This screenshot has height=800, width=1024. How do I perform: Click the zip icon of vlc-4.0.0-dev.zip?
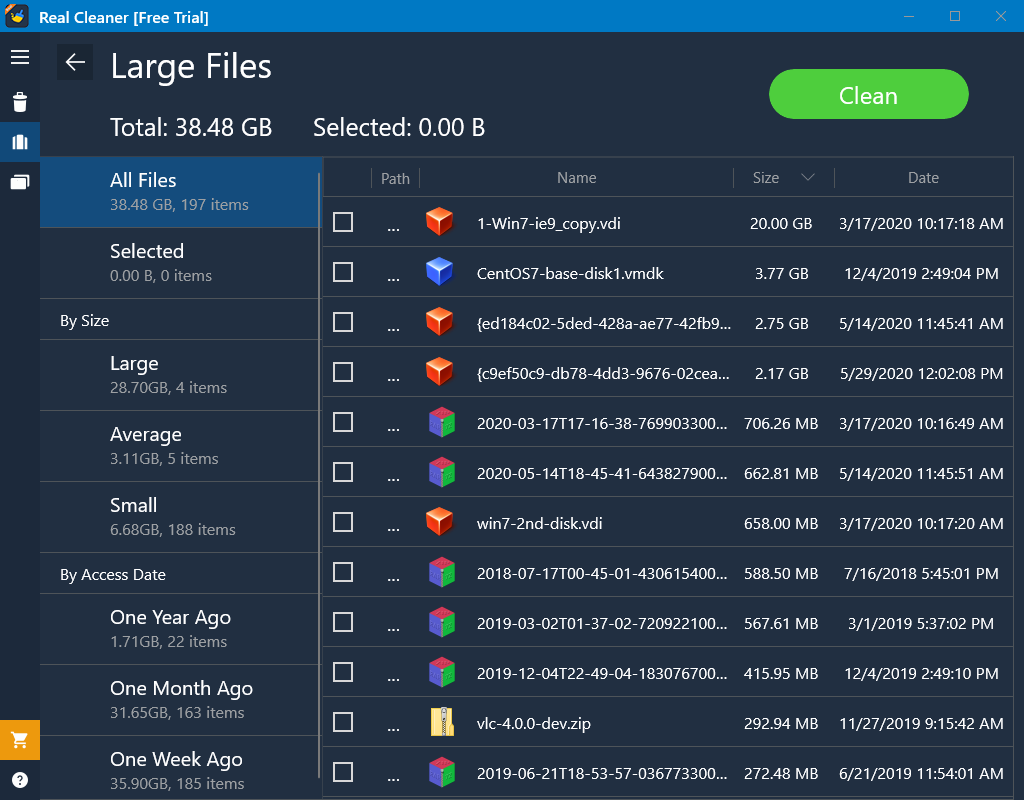click(x=442, y=722)
